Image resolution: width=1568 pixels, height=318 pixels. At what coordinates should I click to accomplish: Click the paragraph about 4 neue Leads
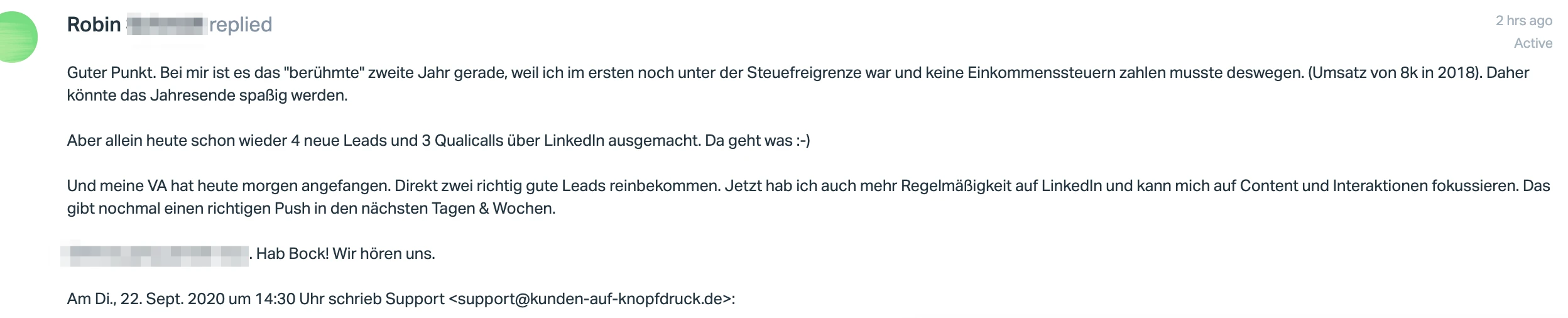point(438,141)
